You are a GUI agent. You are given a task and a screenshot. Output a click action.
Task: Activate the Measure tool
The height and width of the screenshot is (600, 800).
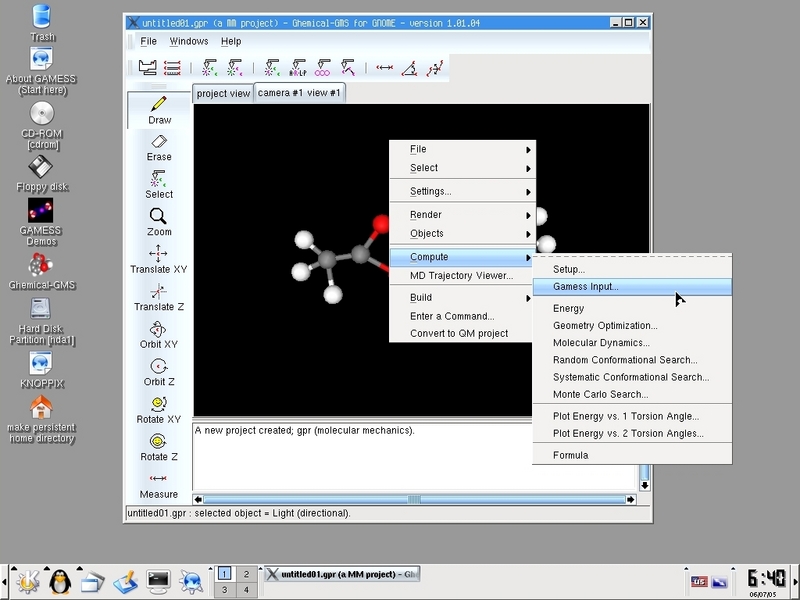[x=159, y=484]
